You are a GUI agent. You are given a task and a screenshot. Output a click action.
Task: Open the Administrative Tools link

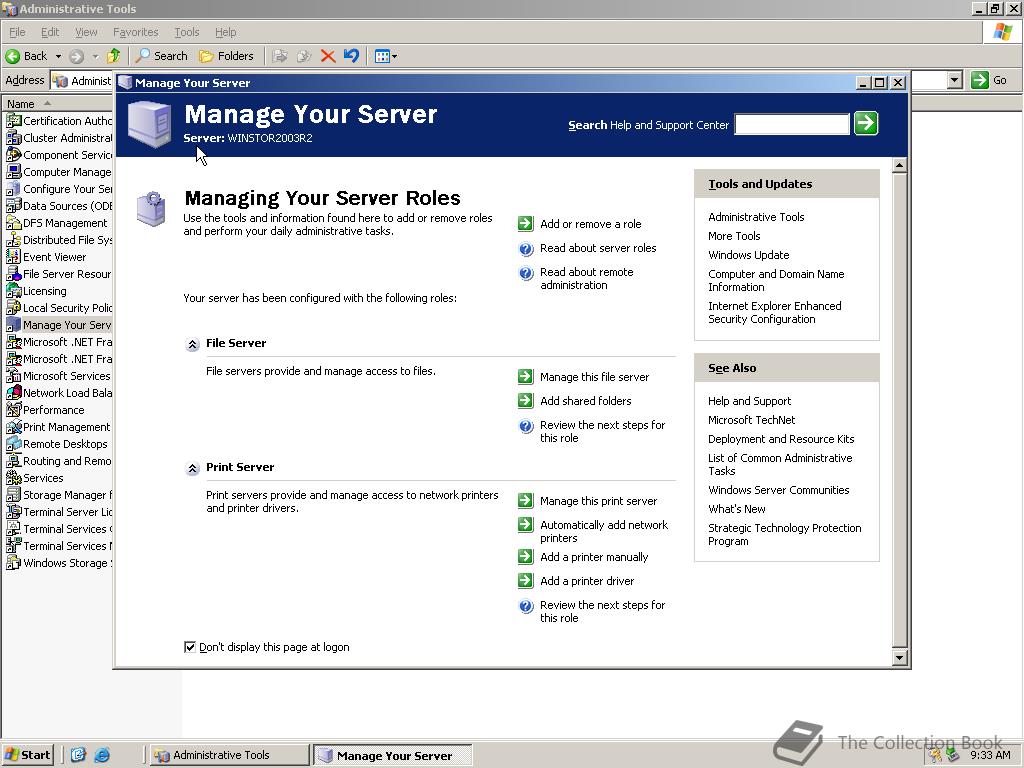[x=756, y=217]
